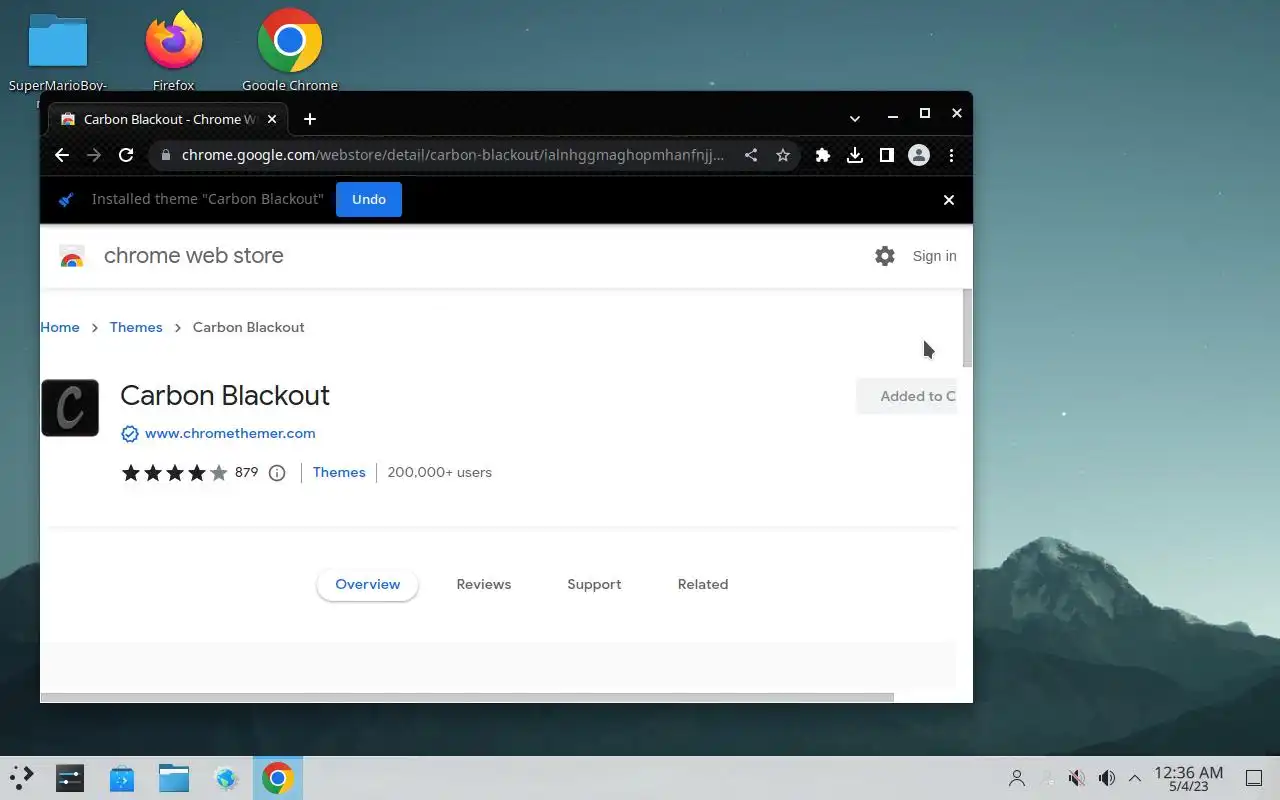Click the verified badge icon beside publisher
This screenshot has height=800, width=1280.
pos(130,433)
